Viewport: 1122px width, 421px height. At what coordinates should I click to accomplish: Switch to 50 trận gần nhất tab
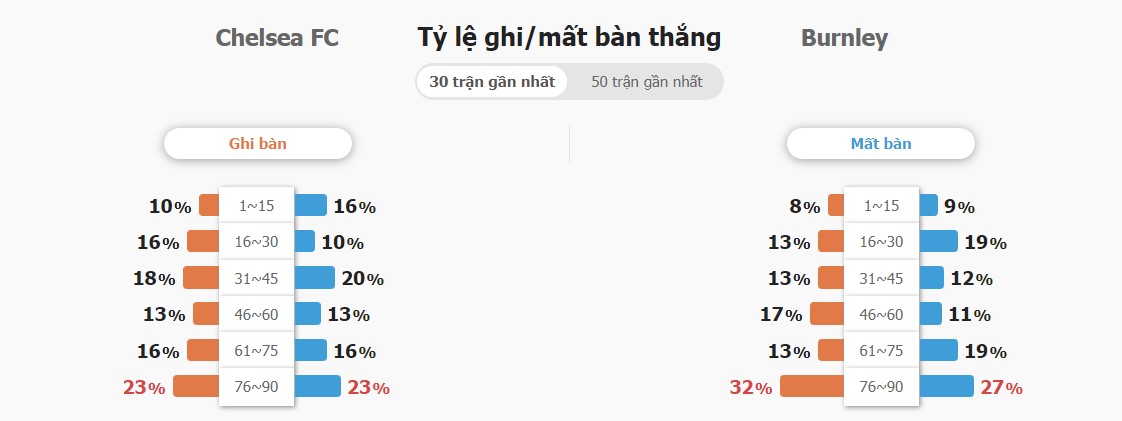point(647,82)
